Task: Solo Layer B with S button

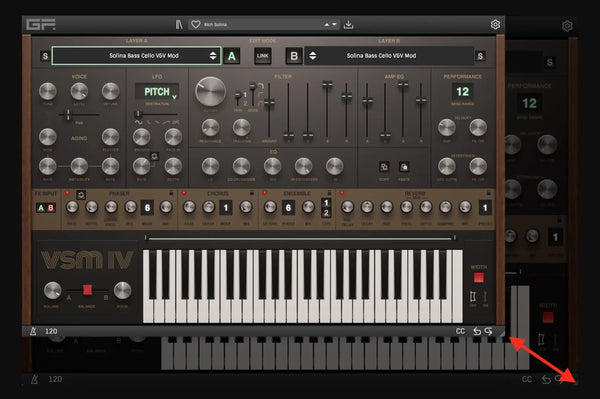Action: 480,56
